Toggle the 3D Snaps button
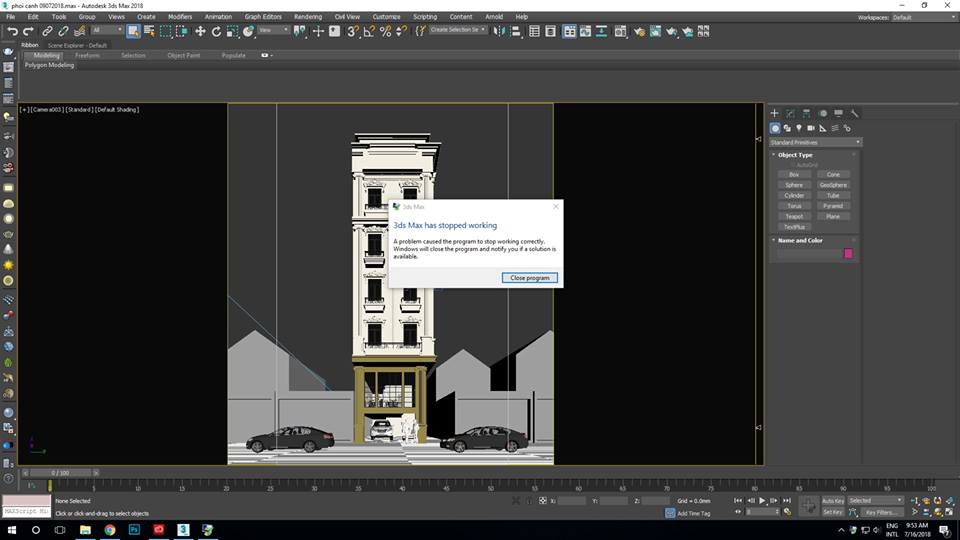Image resolution: width=960 pixels, height=540 pixels. pyautogui.click(x=353, y=31)
